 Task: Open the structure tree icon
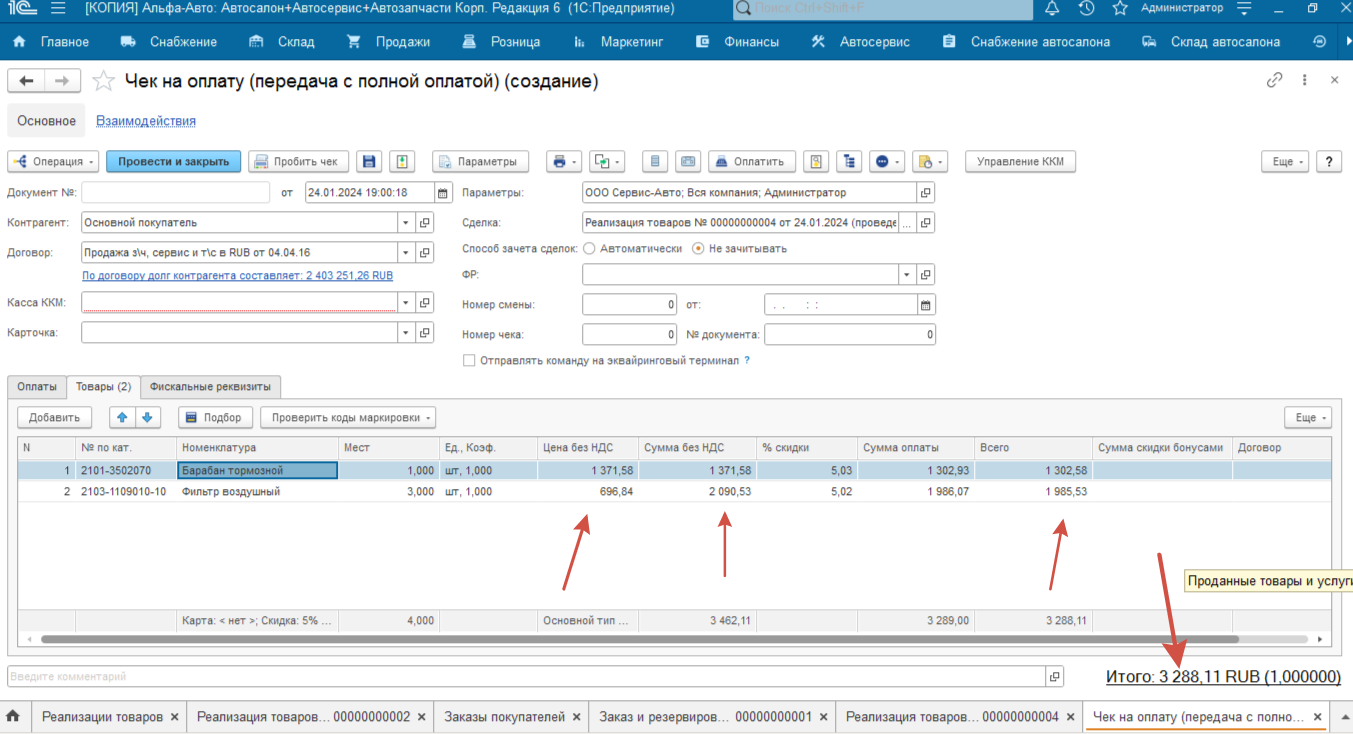click(x=850, y=161)
